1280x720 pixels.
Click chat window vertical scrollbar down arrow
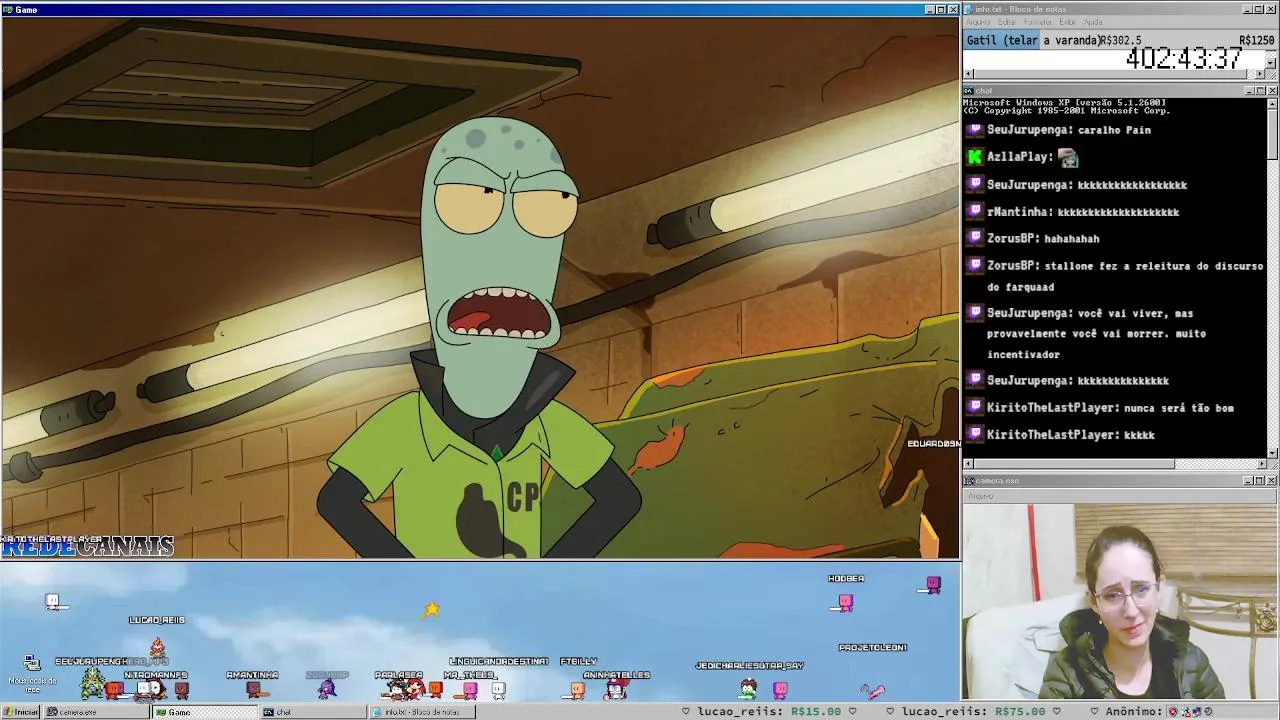[x=1271, y=453]
